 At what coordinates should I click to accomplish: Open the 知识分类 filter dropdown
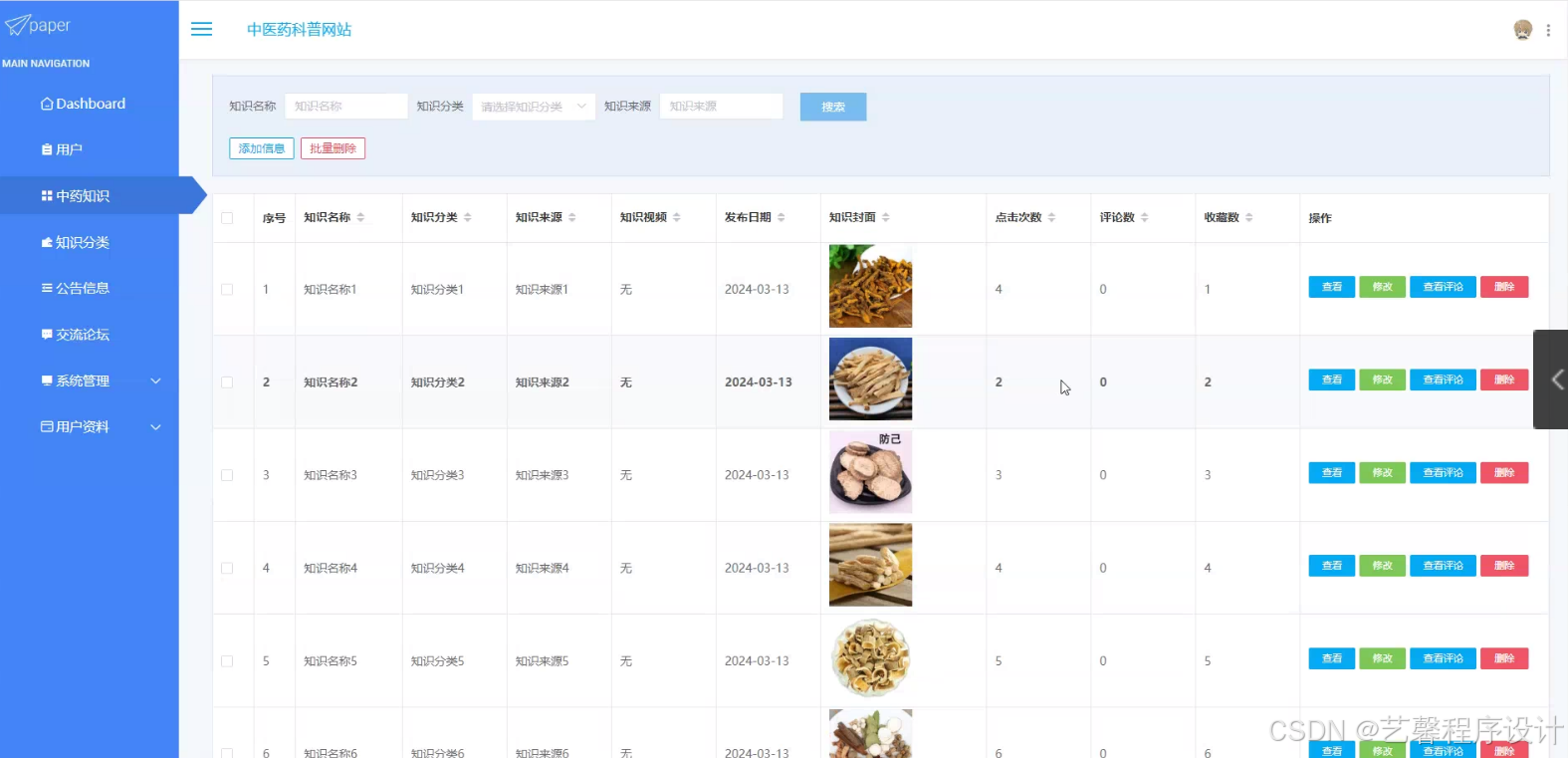click(x=534, y=107)
